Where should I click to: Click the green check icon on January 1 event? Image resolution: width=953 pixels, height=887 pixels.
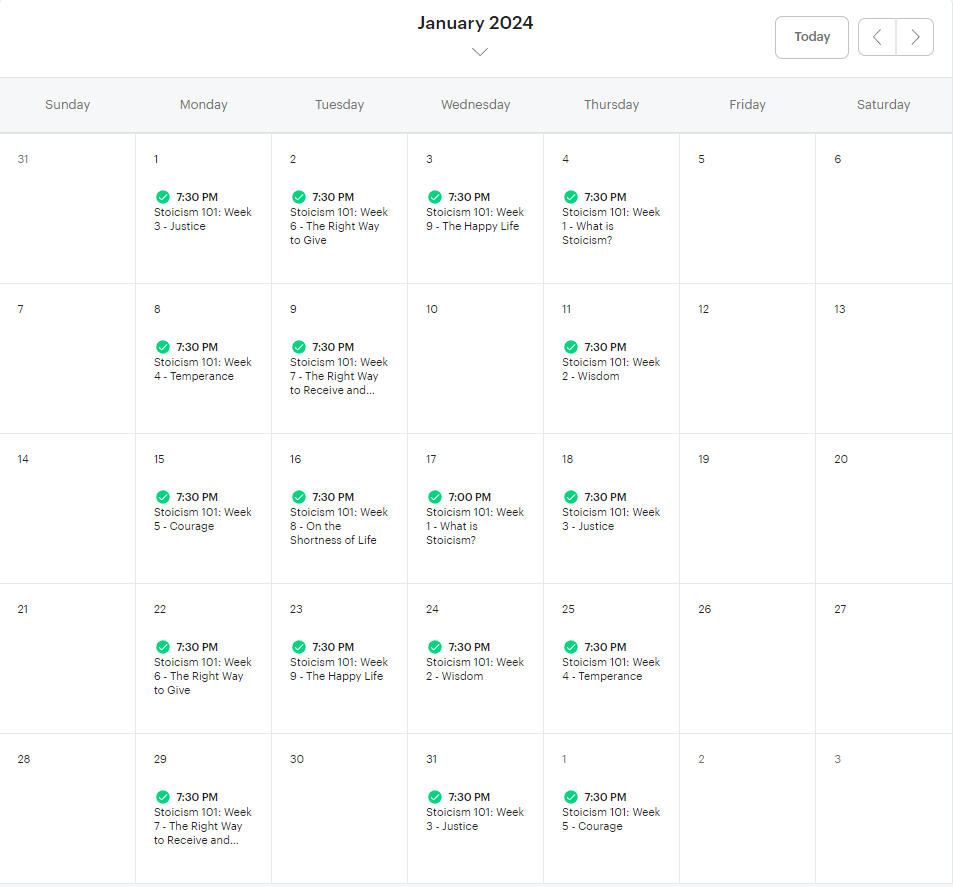pos(163,197)
